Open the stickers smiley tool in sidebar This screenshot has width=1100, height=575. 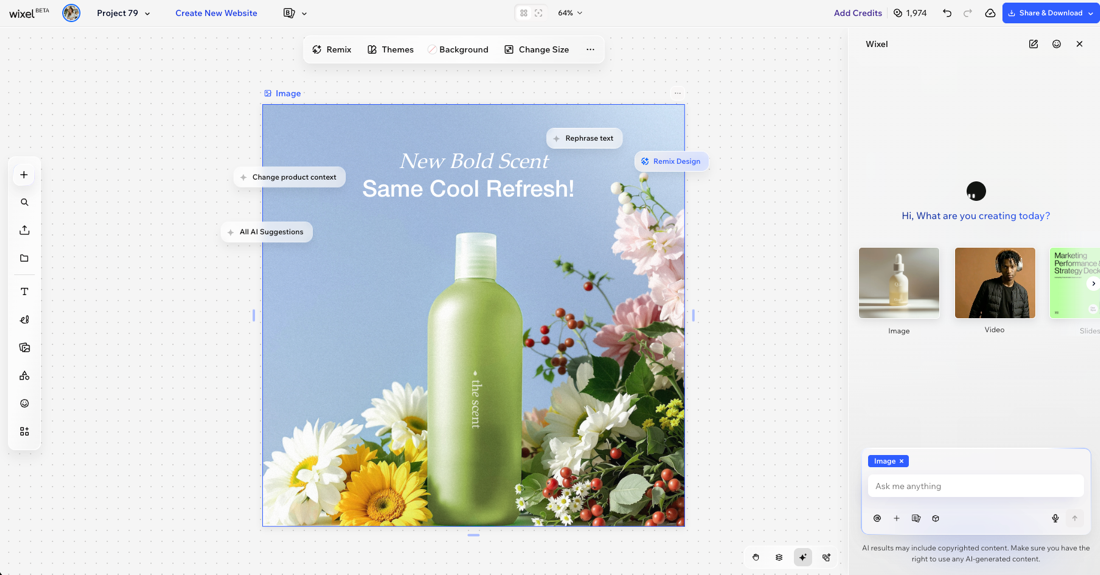pyautogui.click(x=24, y=403)
